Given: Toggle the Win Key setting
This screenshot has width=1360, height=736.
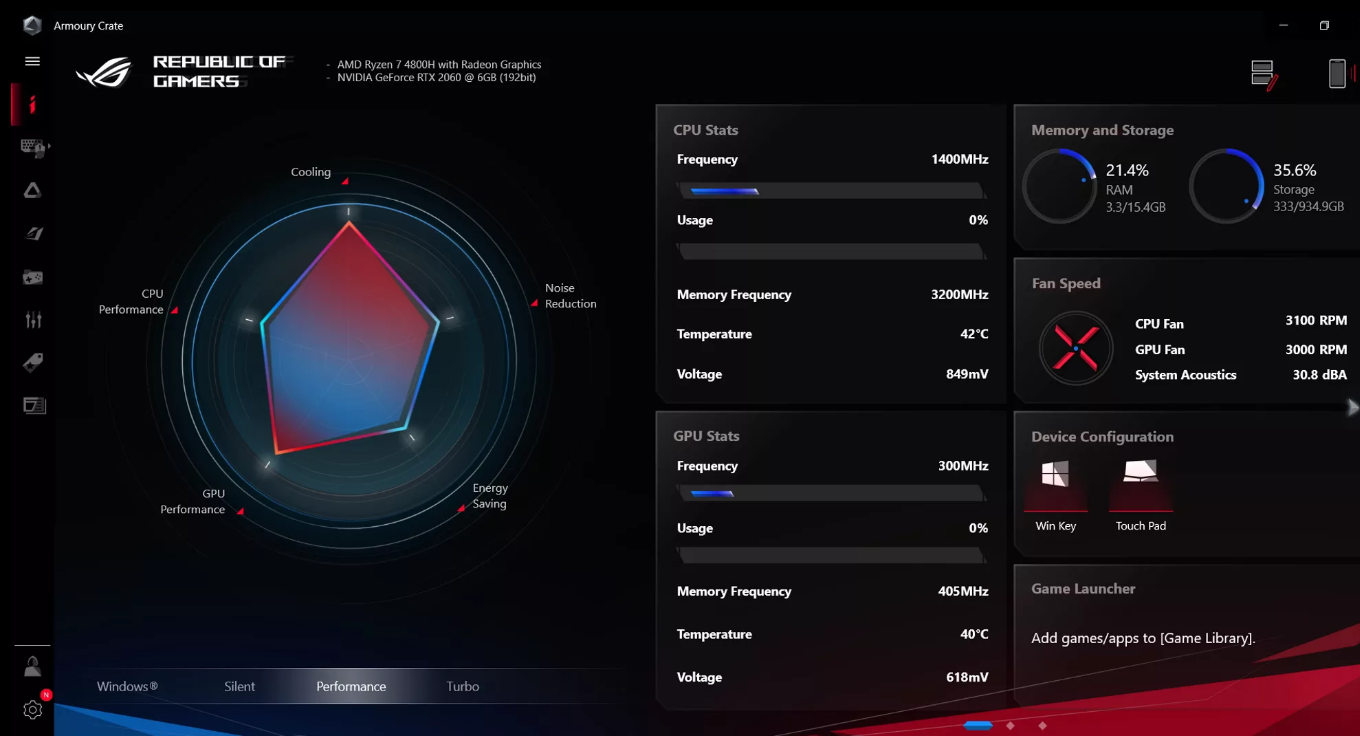Looking at the screenshot, I should coord(1055,496).
